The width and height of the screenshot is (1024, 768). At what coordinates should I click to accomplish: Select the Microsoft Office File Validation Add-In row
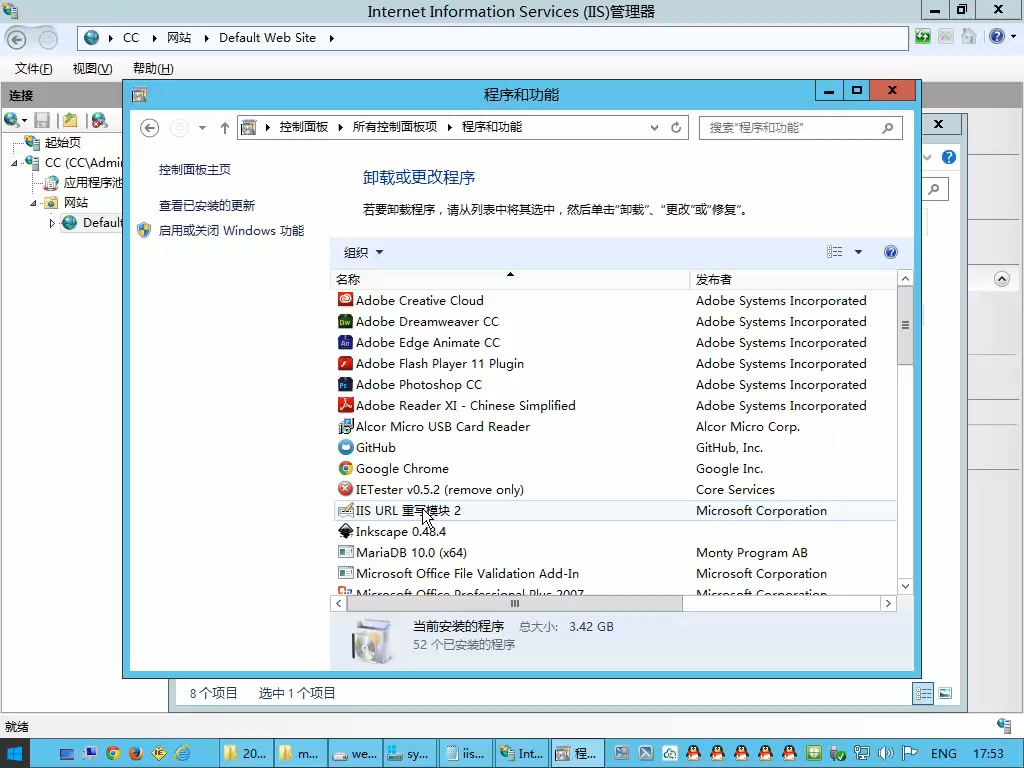pyautogui.click(x=615, y=573)
